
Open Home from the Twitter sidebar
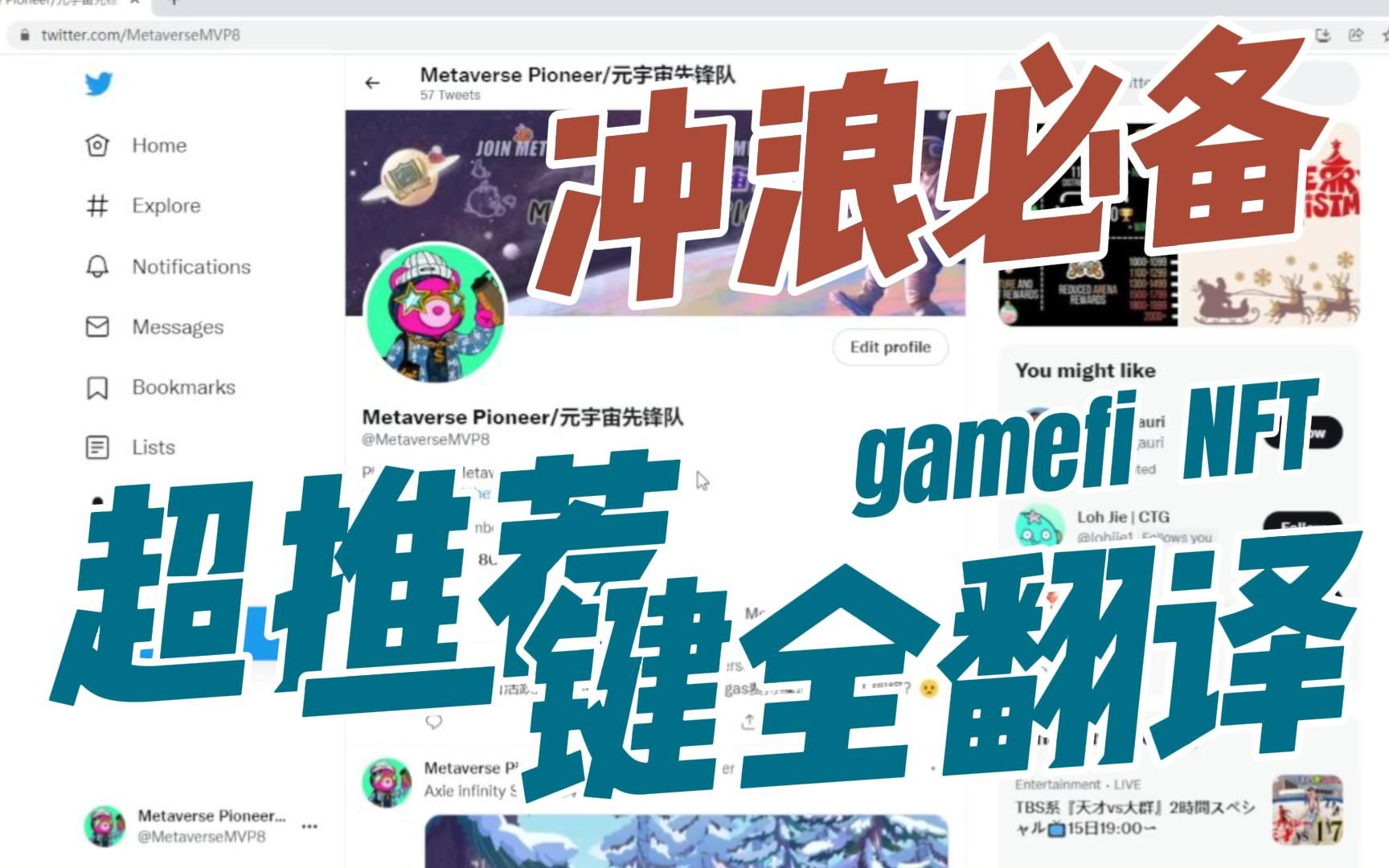(x=159, y=145)
